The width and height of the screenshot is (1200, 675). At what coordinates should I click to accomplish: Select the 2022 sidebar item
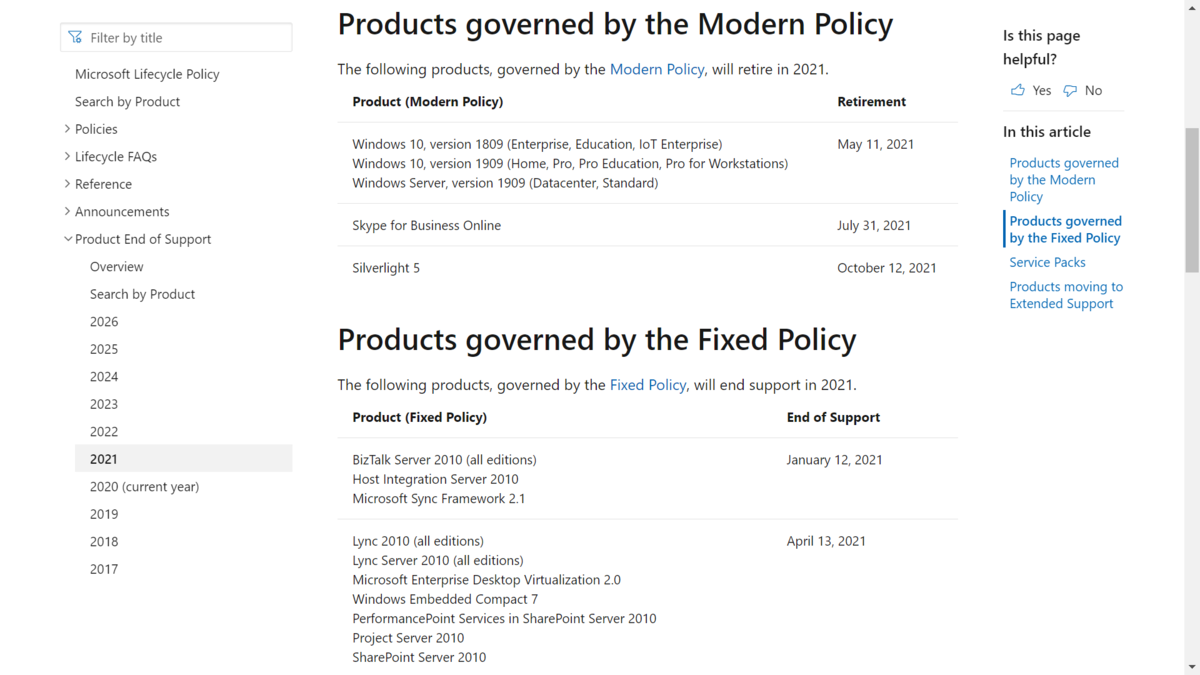(104, 431)
